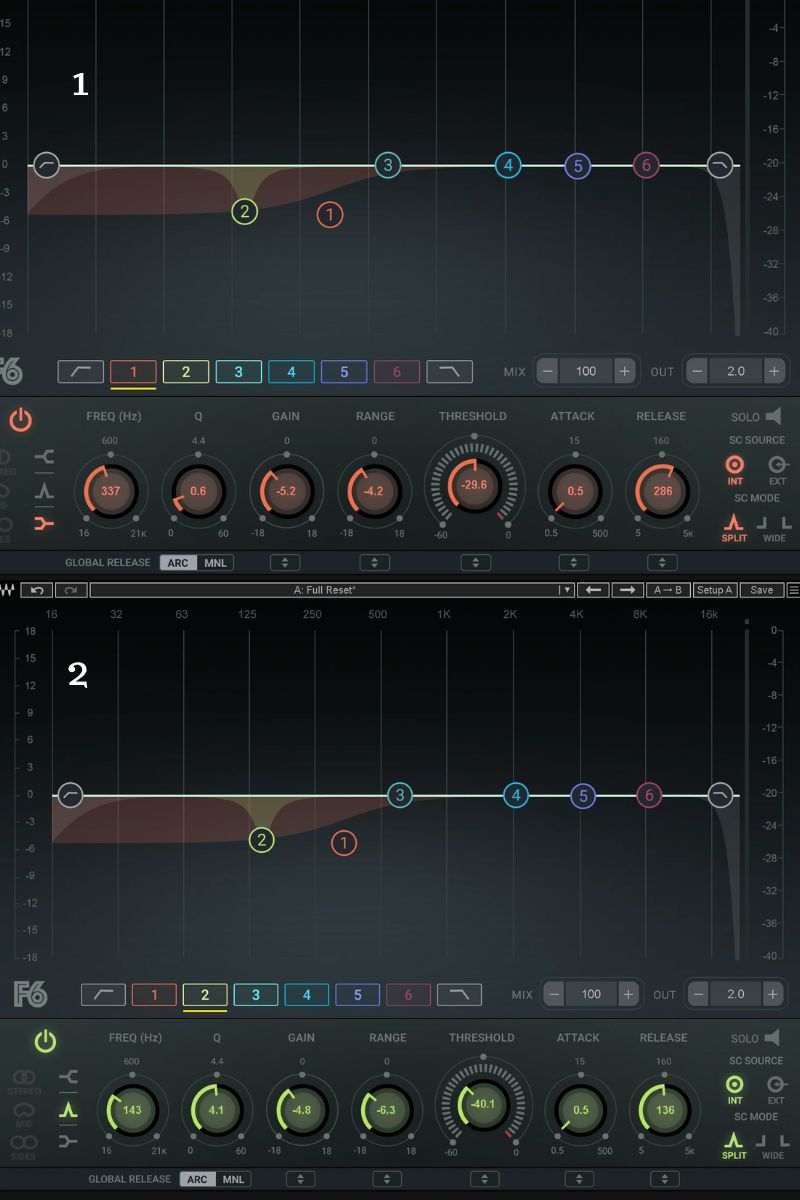Image resolution: width=800 pixels, height=1200 pixels.
Task: Toggle the orange band power button
Action: [x=21, y=419]
